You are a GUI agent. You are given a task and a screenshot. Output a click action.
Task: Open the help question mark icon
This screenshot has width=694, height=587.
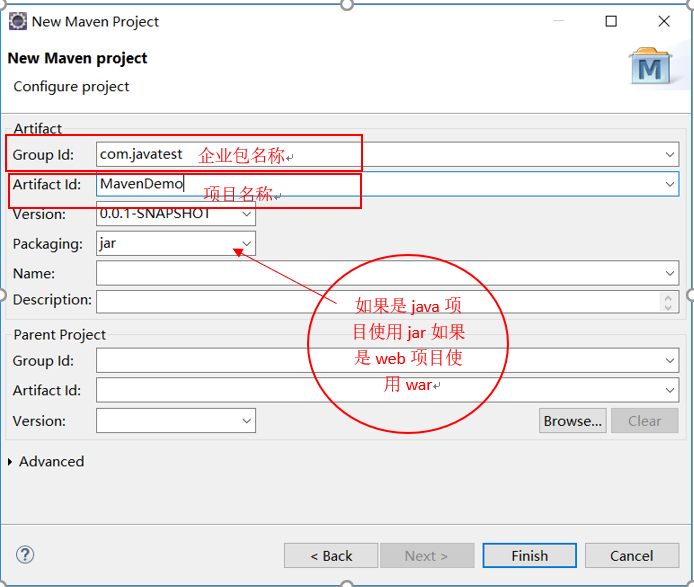(25, 555)
